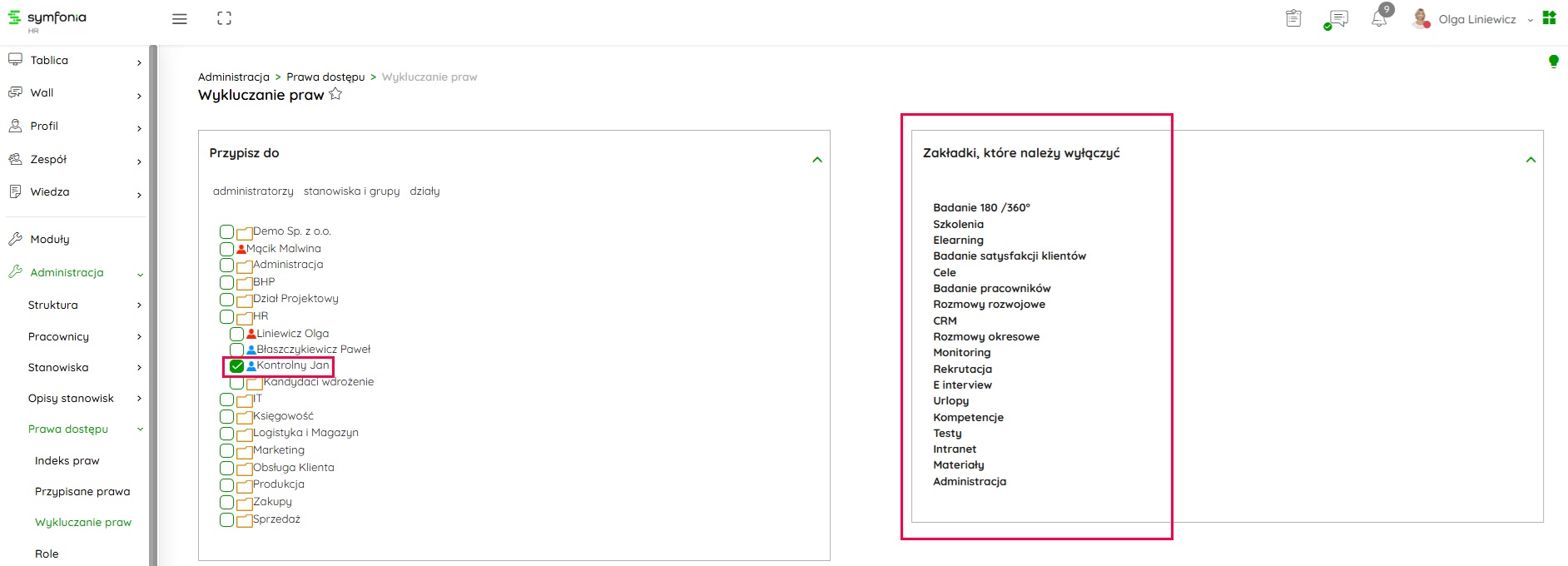Switch to the stanowiska i grupy tab

[351, 191]
